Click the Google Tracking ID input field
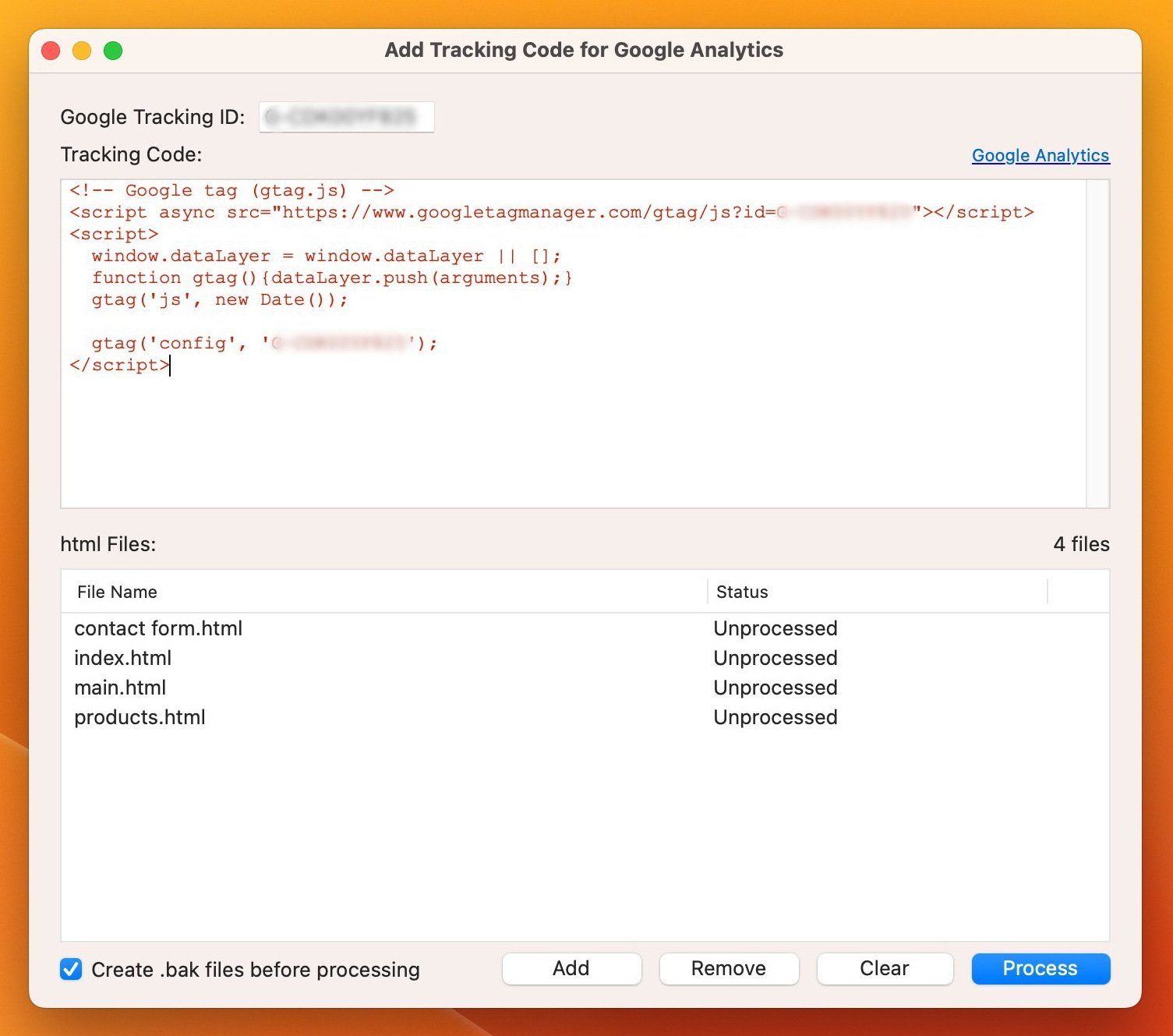The height and width of the screenshot is (1036, 1173). (x=346, y=117)
